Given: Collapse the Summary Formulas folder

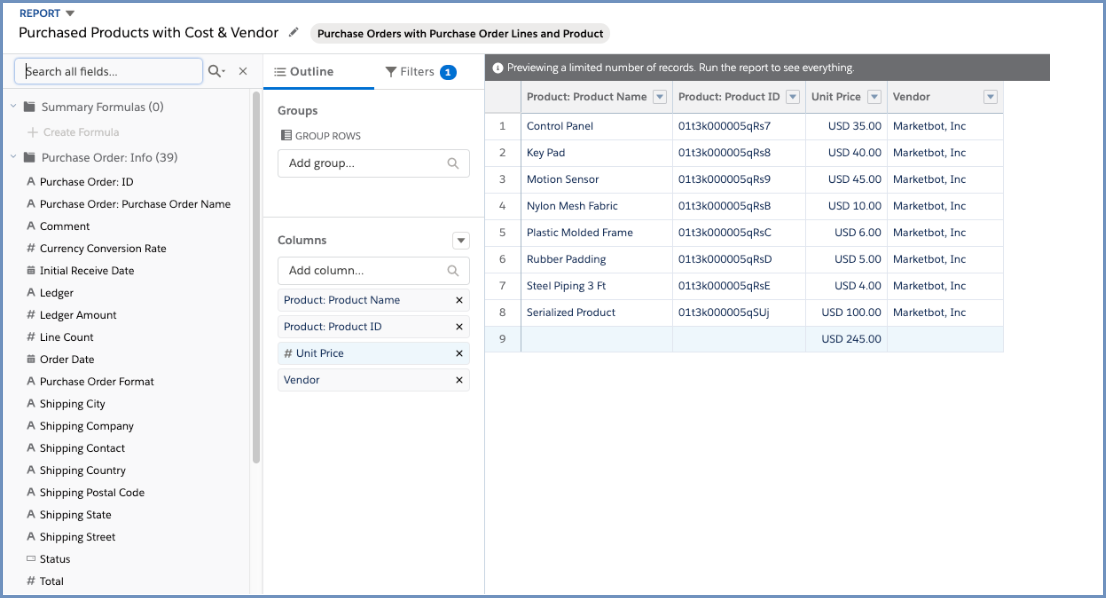Looking at the screenshot, I should point(13,106).
